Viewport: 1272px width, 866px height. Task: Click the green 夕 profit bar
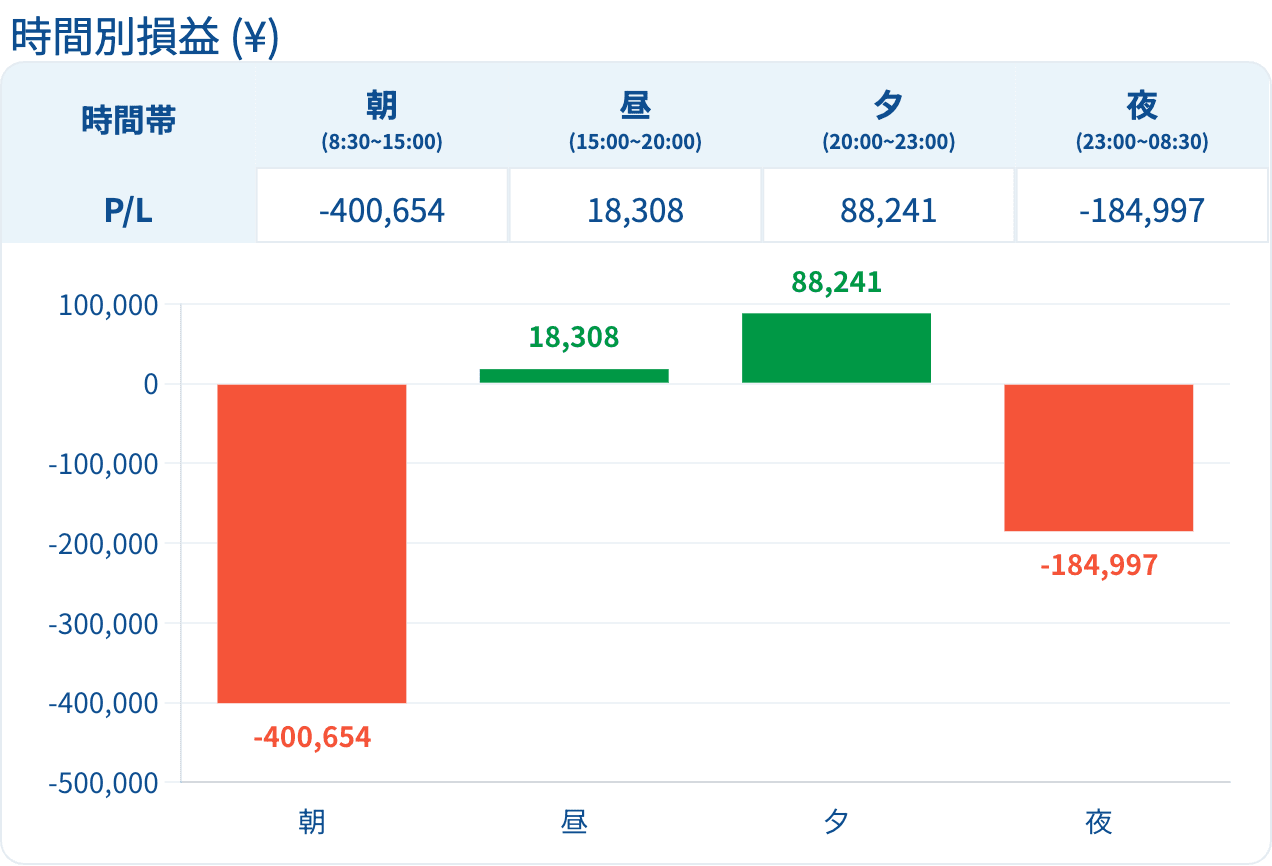click(x=836, y=348)
